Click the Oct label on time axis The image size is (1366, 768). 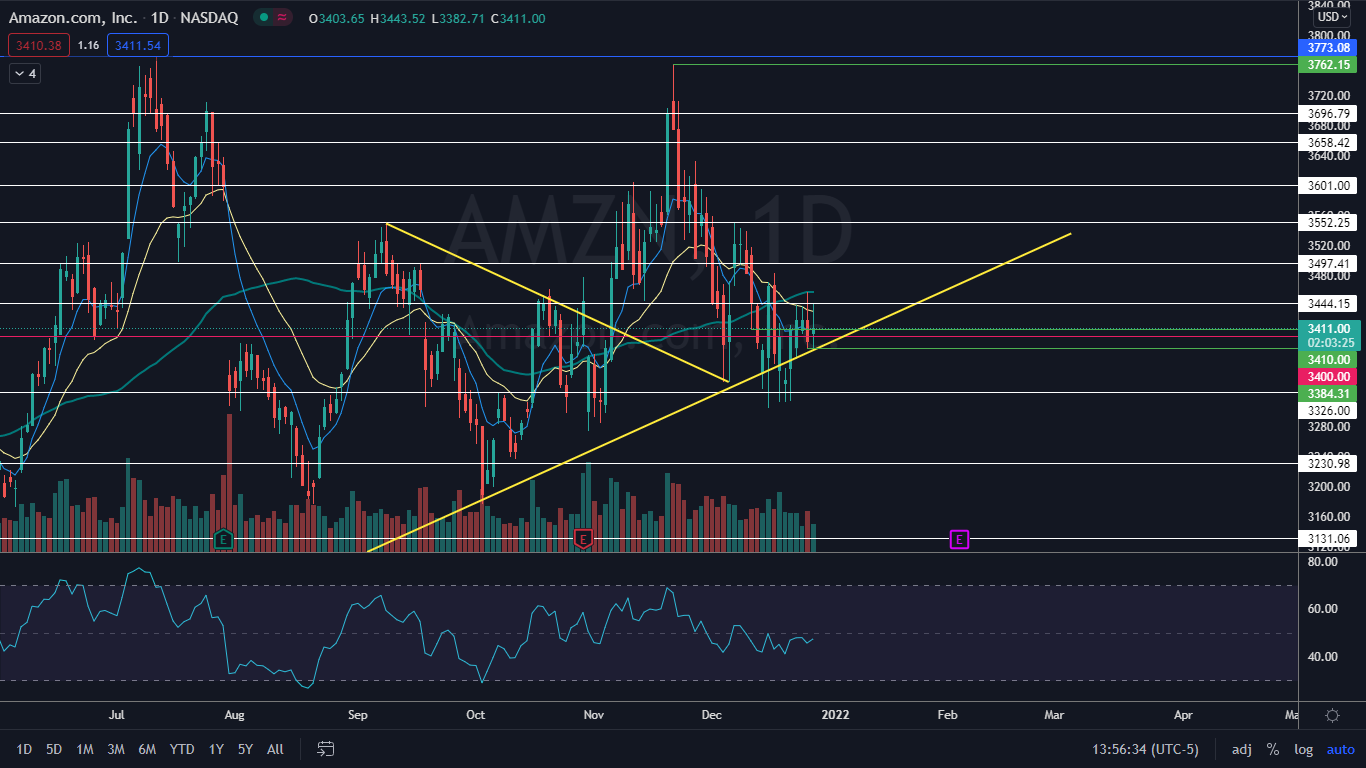tap(476, 716)
